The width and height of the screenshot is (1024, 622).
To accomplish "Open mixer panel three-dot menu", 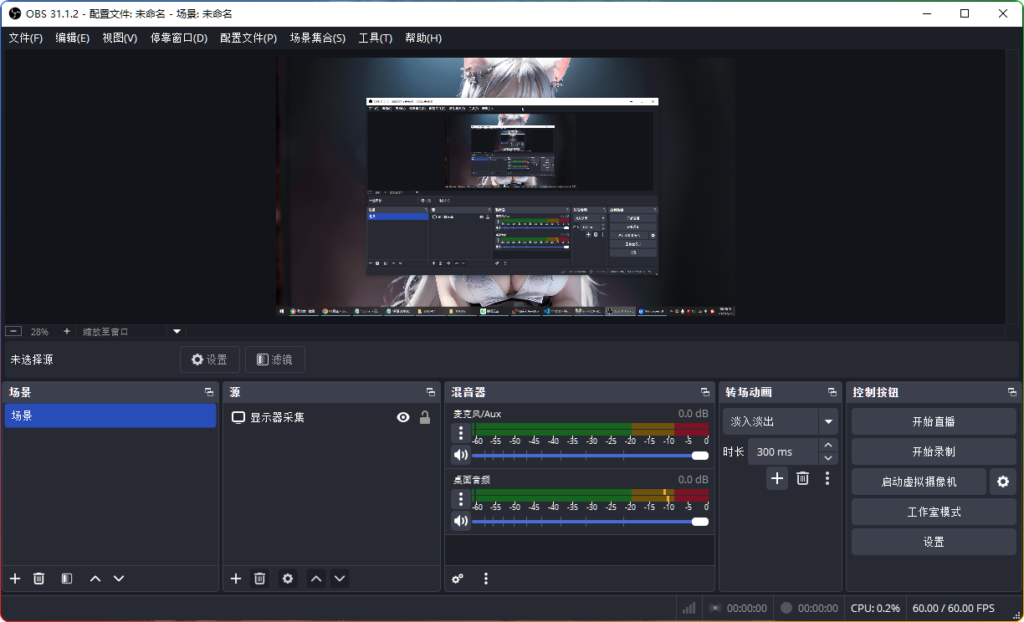I will 486,578.
